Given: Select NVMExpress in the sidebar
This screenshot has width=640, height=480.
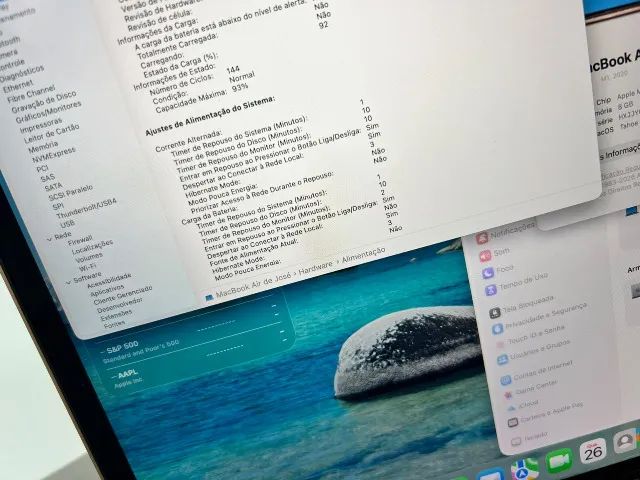Looking at the screenshot, I should [54, 155].
